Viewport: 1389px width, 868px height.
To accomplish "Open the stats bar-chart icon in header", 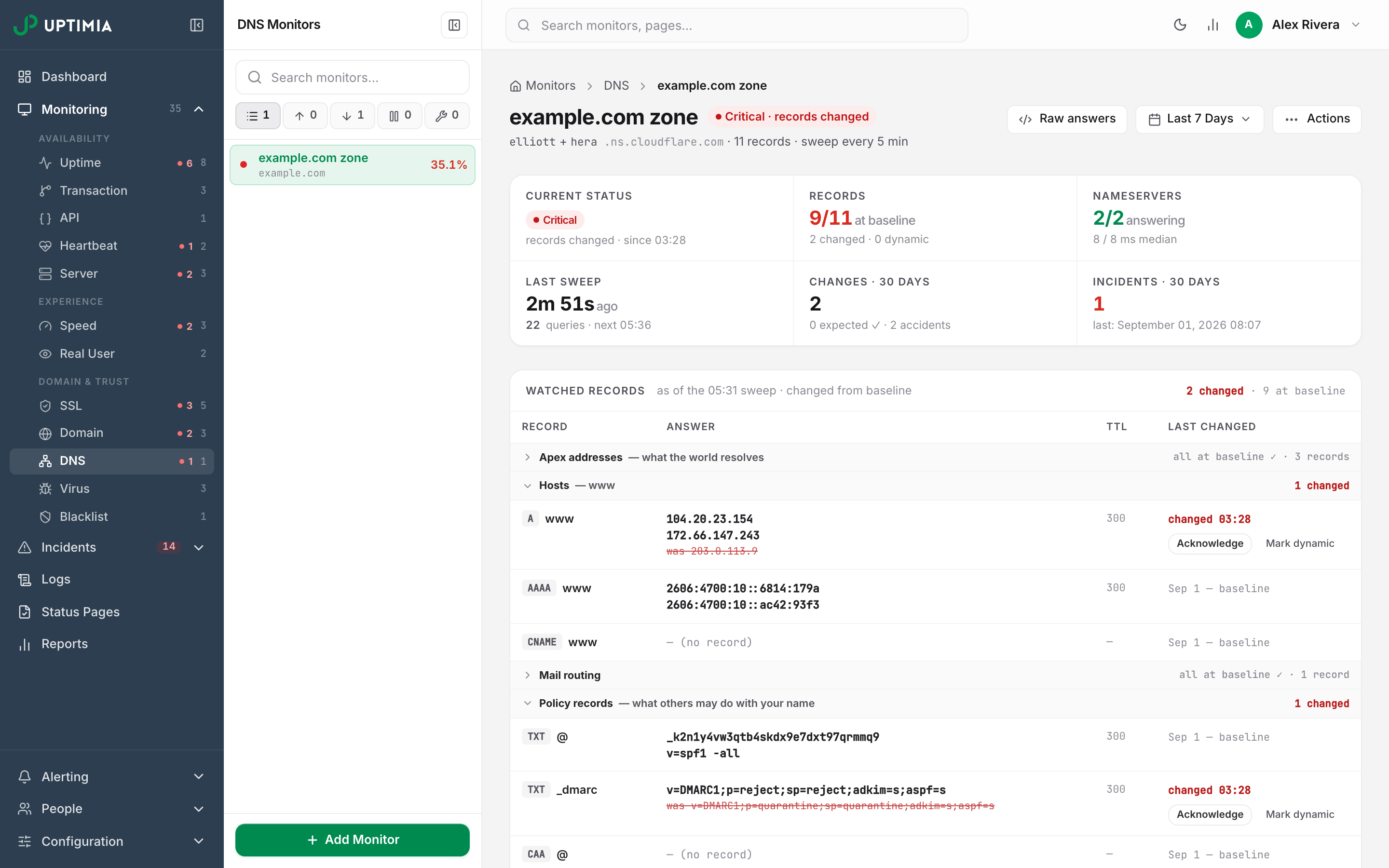I will click(1212, 25).
